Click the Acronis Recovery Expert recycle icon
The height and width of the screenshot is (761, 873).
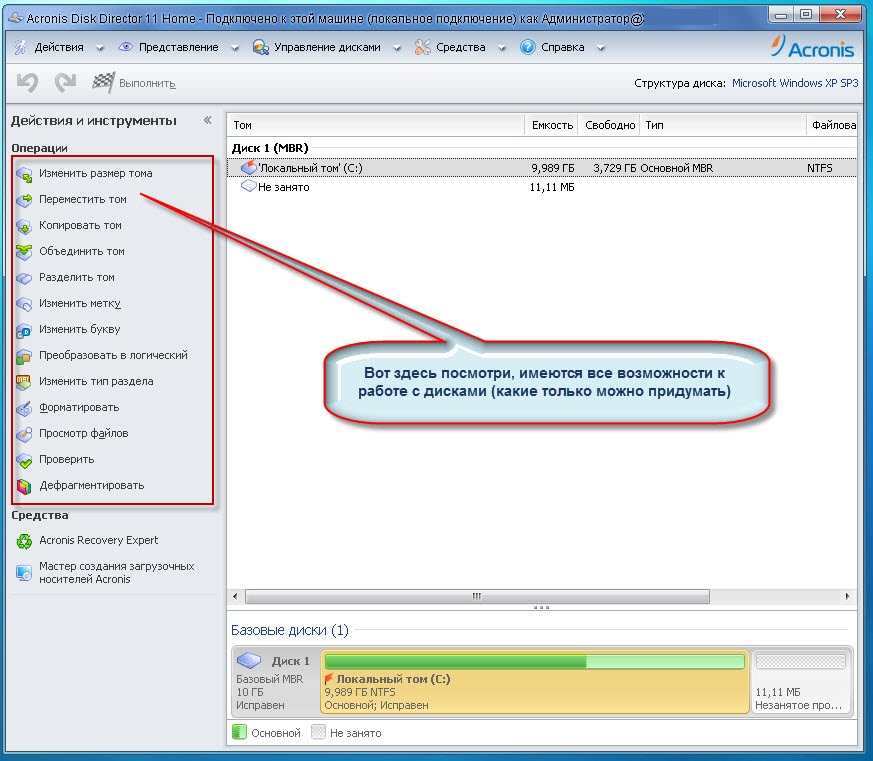(24, 541)
